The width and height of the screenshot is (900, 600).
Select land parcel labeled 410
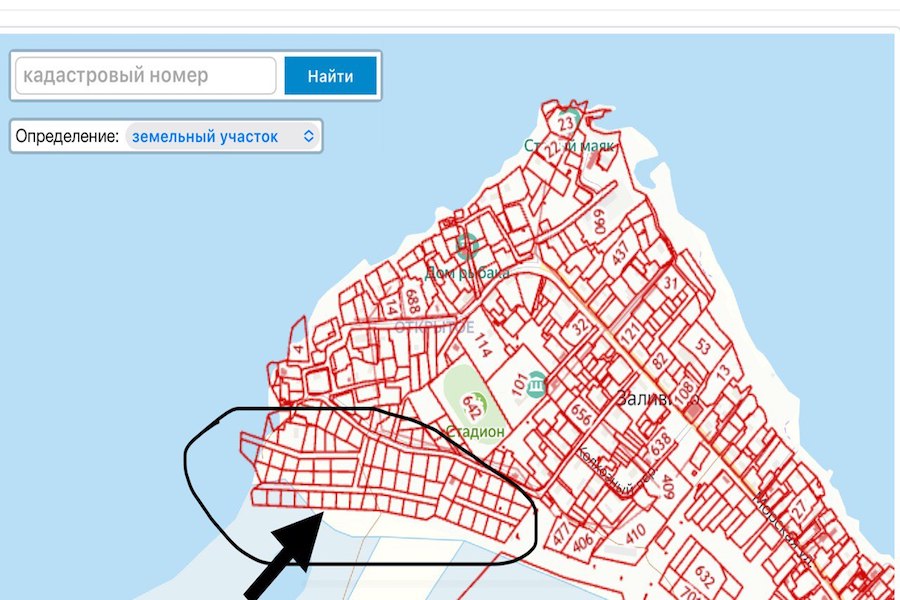(x=635, y=535)
